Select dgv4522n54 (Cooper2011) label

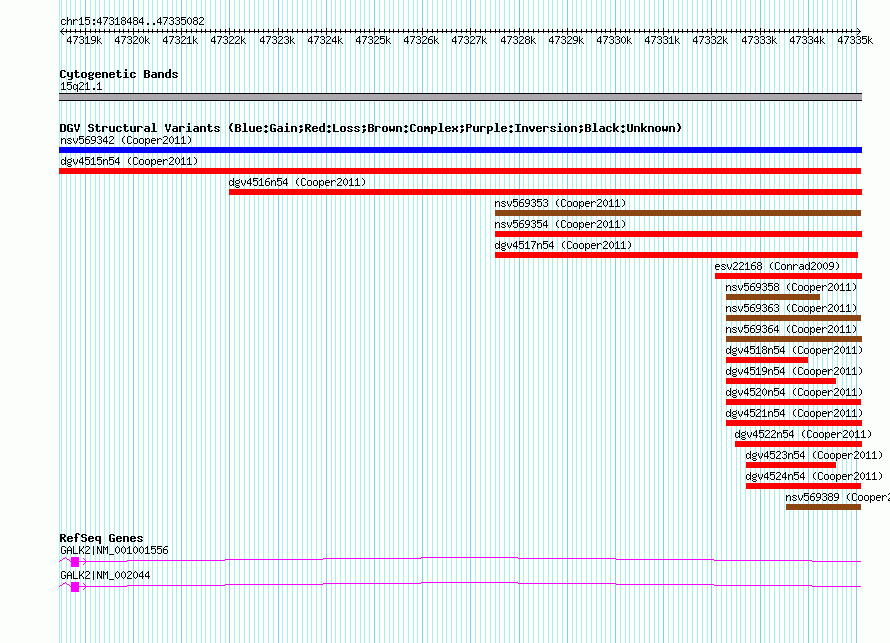(803, 434)
